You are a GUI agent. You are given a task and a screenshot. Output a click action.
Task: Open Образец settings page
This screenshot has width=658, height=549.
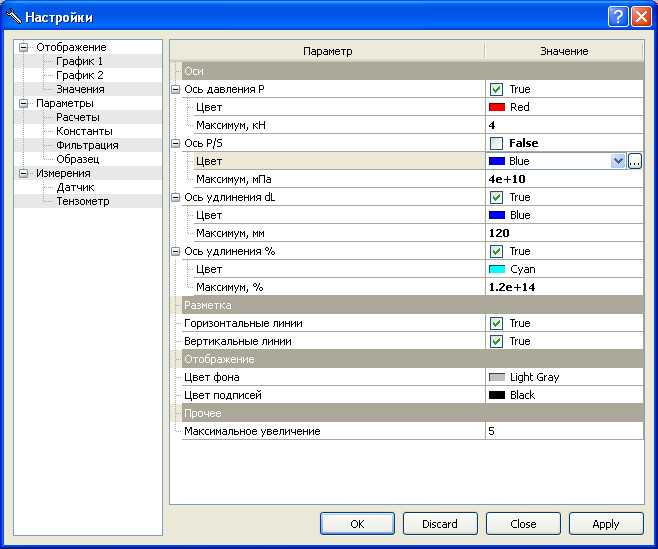coord(78,159)
